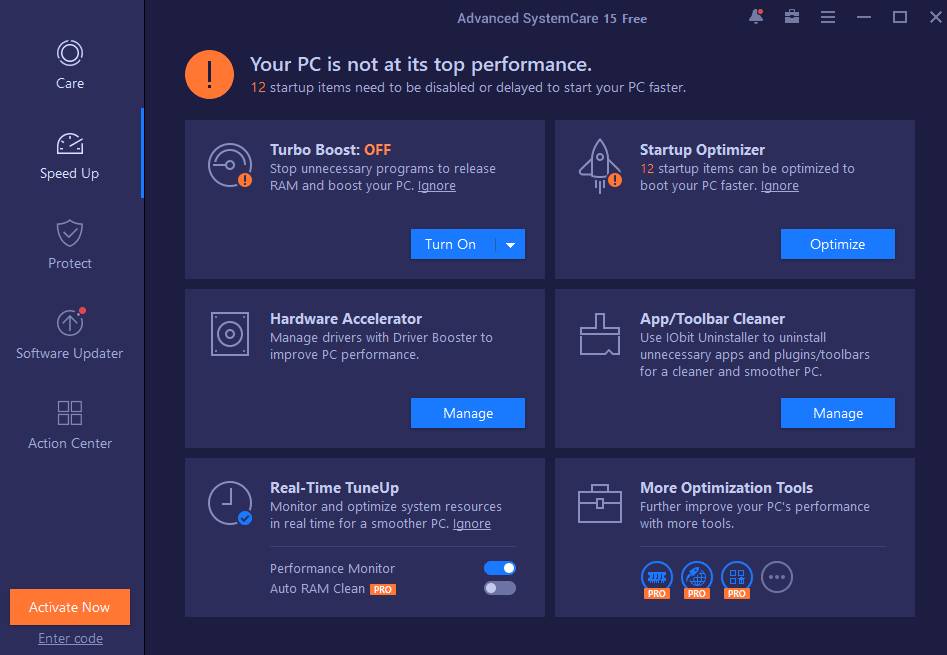The width and height of the screenshot is (947, 655).
Task: Click the notification bell icon
Action: pyautogui.click(x=755, y=16)
